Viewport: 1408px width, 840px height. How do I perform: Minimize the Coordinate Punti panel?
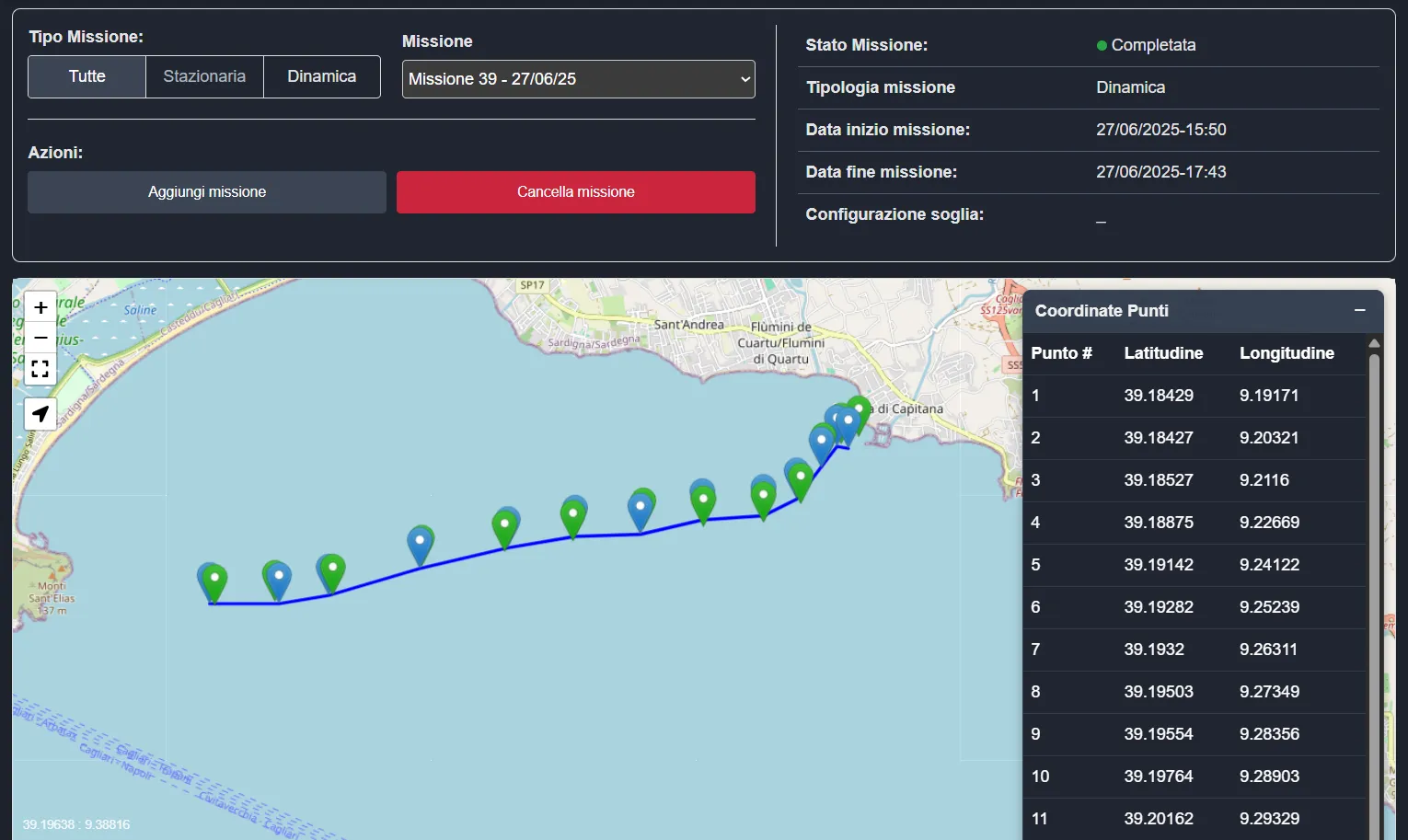click(1359, 311)
